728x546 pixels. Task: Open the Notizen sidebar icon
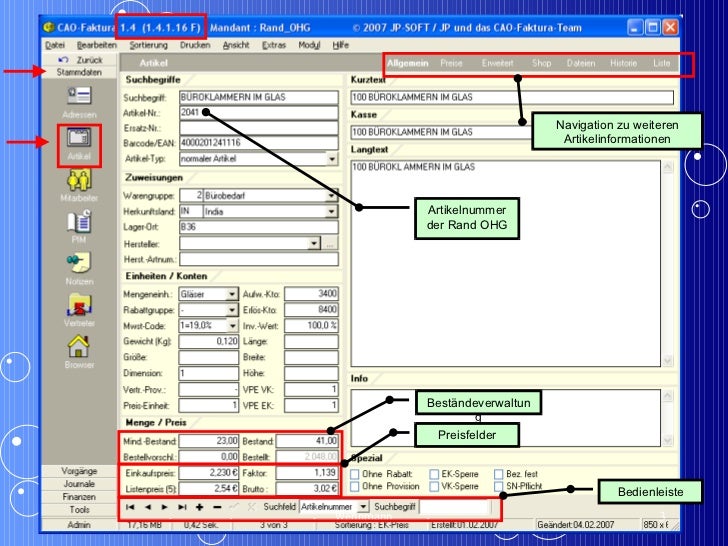(x=79, y=263)
